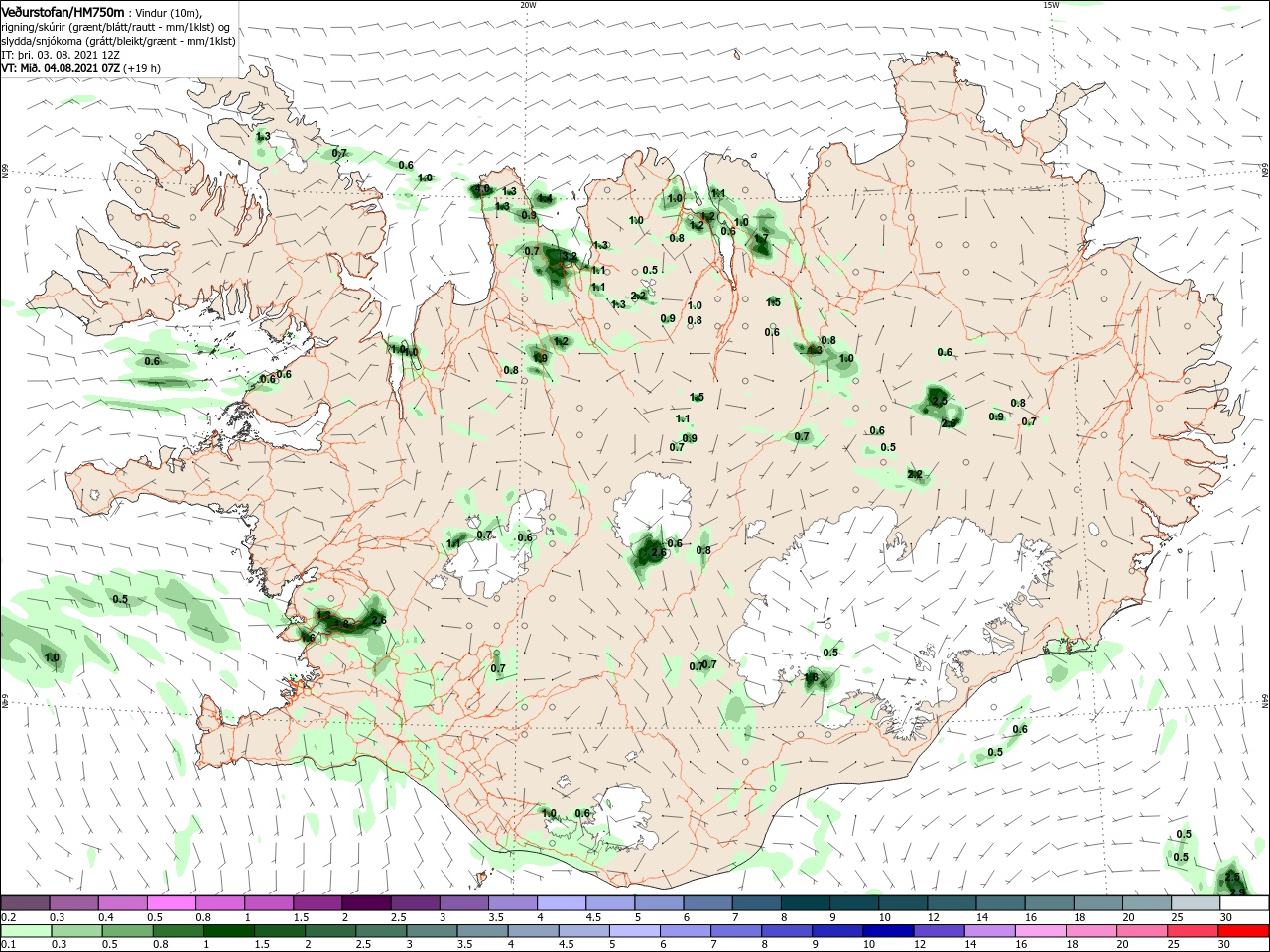This screenshot has height=952, width=1270.
Task: Pick the light gray snow swatch between 25 and 30
Action: point(1196,903)
